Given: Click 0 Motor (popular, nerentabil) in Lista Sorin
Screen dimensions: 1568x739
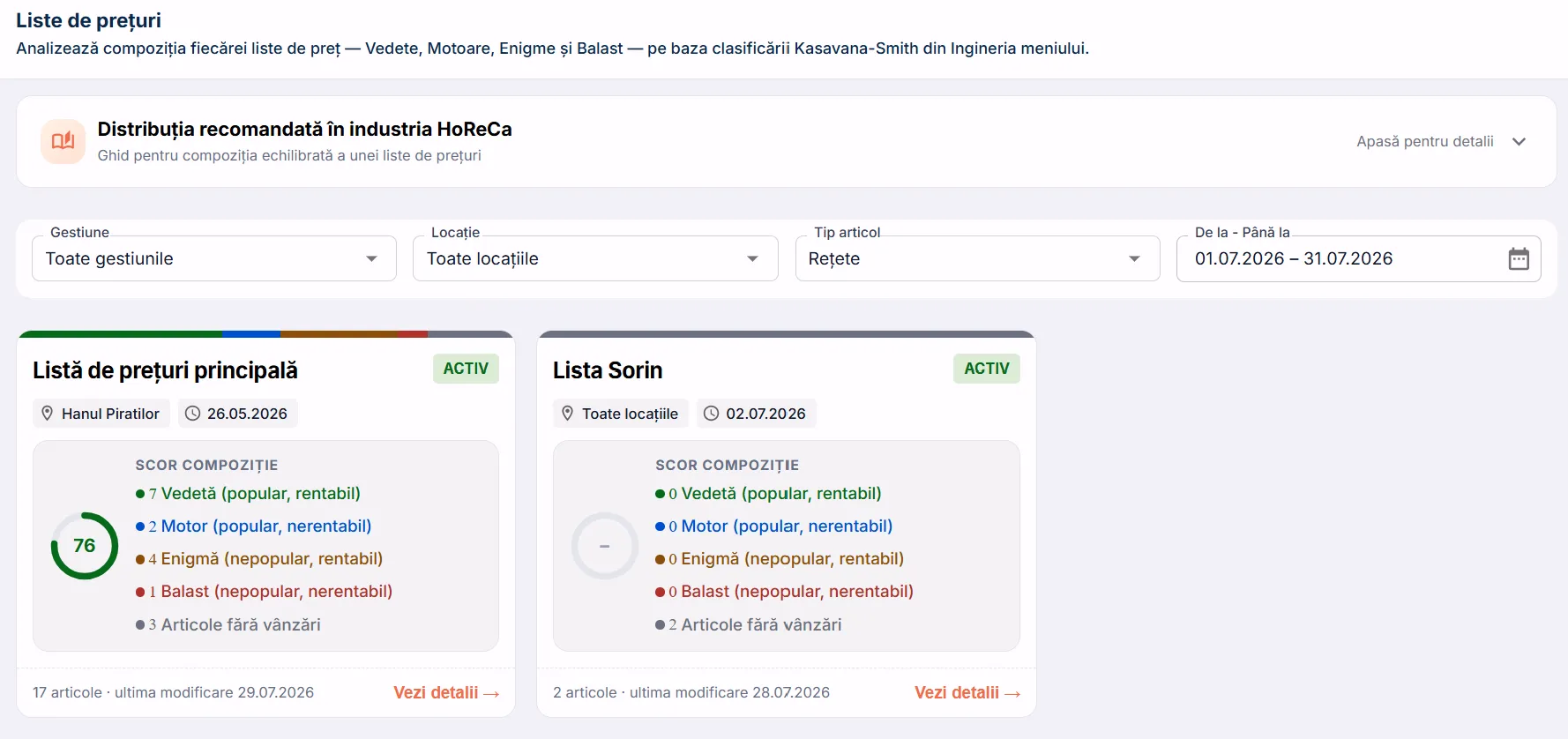Looking at the screenshot, I should [773, 526].
